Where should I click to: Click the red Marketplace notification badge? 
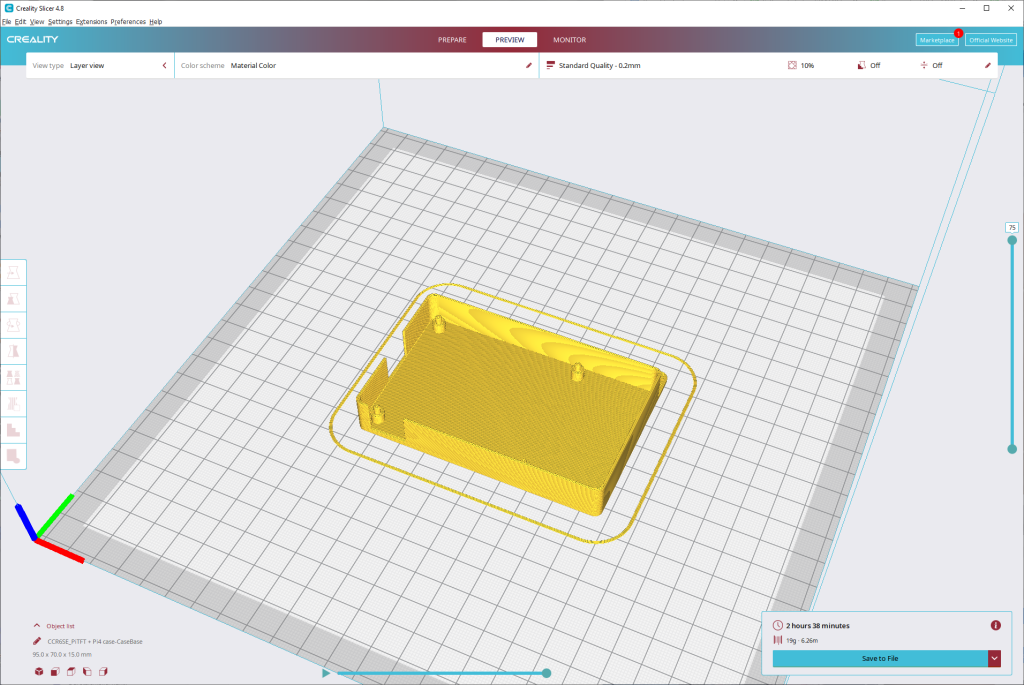(x=959, y=33)
